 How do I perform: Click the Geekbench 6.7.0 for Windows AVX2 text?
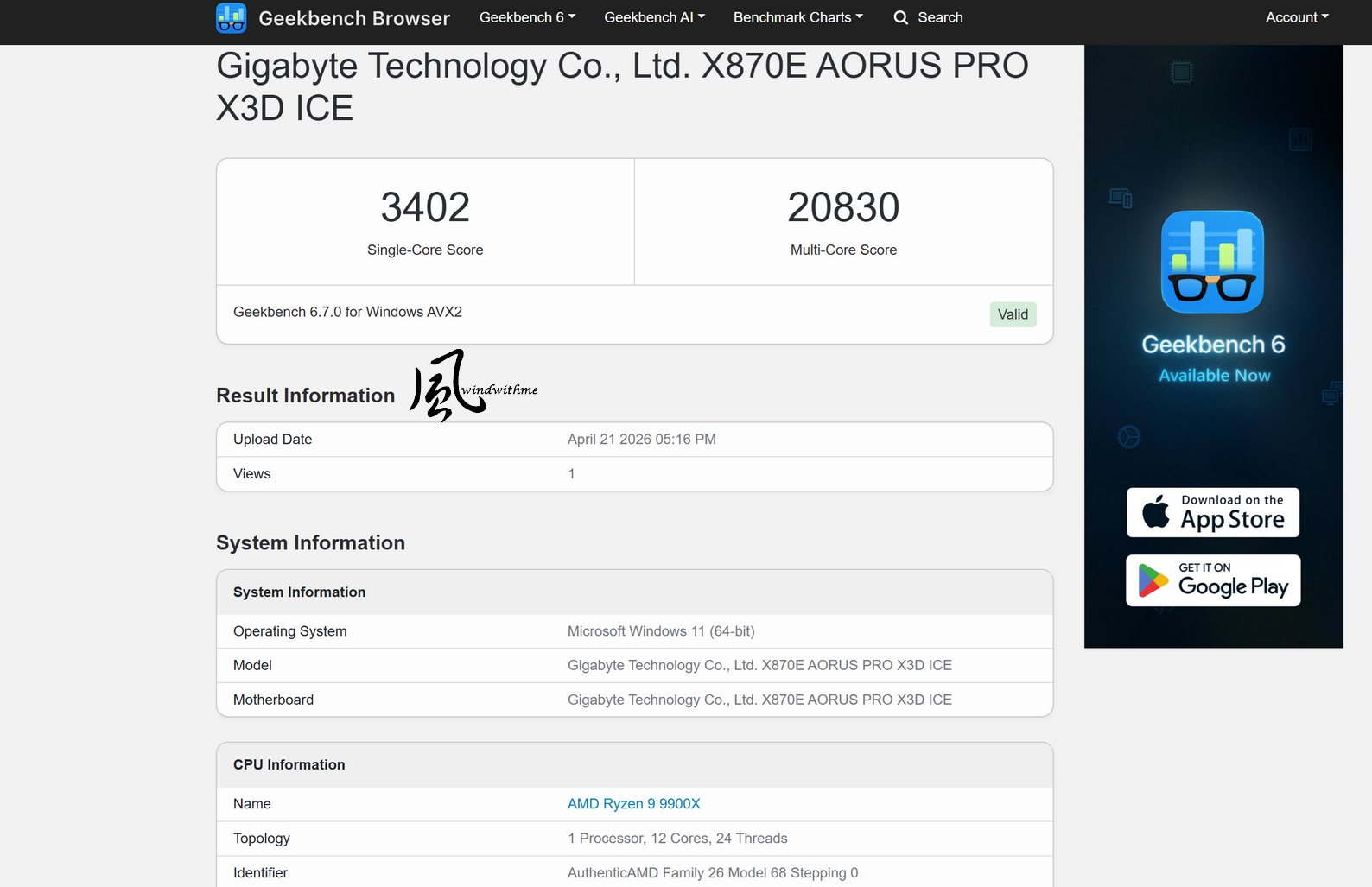tap(347, 312)
